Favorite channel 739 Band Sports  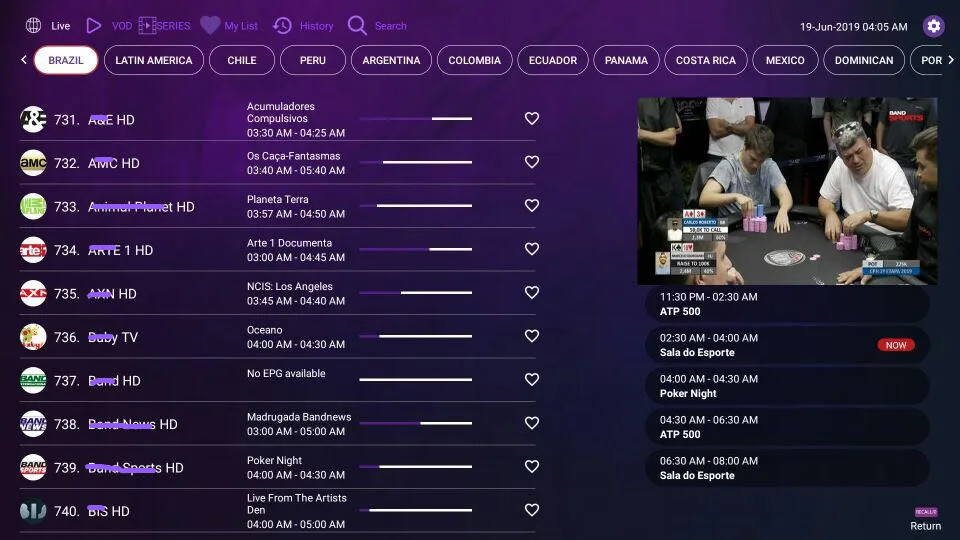[532, 466]
